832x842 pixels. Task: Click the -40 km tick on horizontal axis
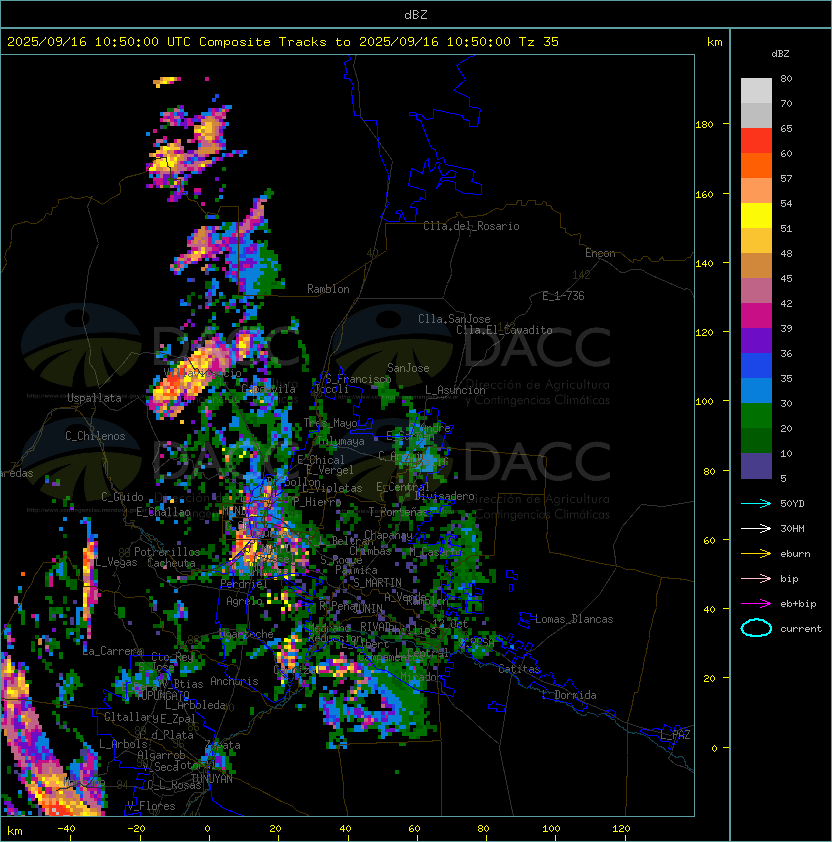[67, 829]
